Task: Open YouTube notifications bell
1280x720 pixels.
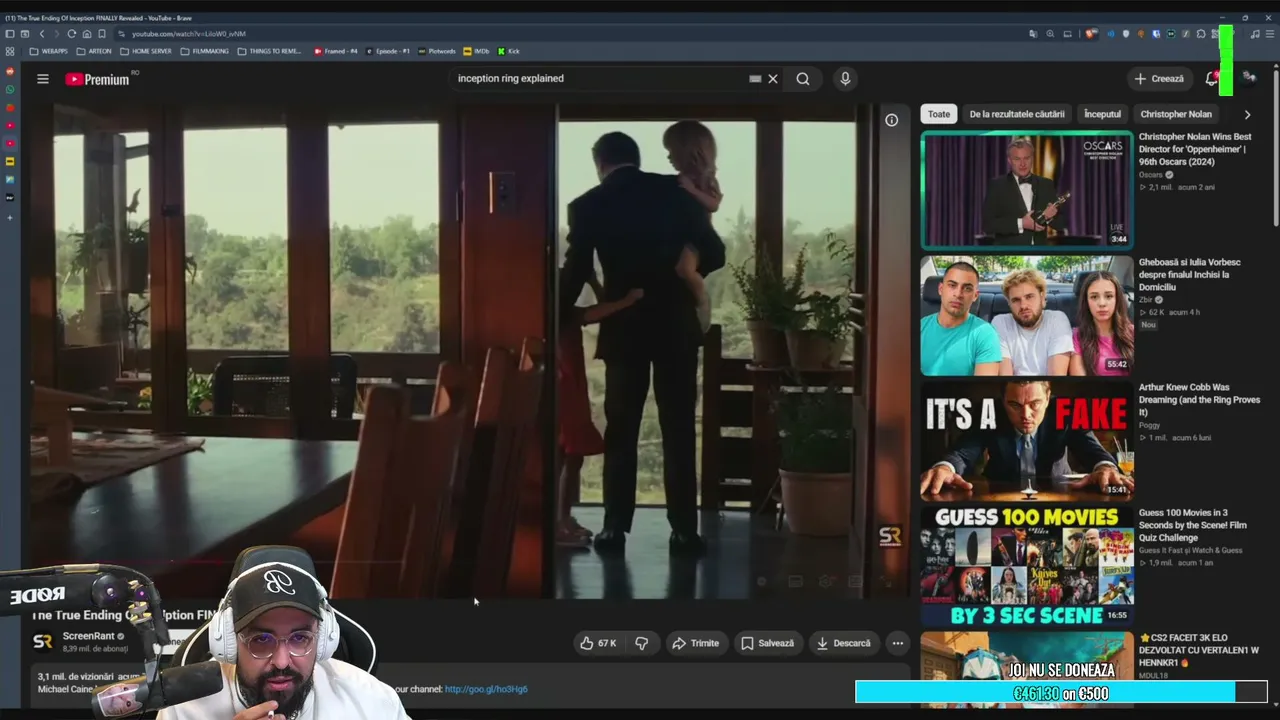Action: (1212, 79)
